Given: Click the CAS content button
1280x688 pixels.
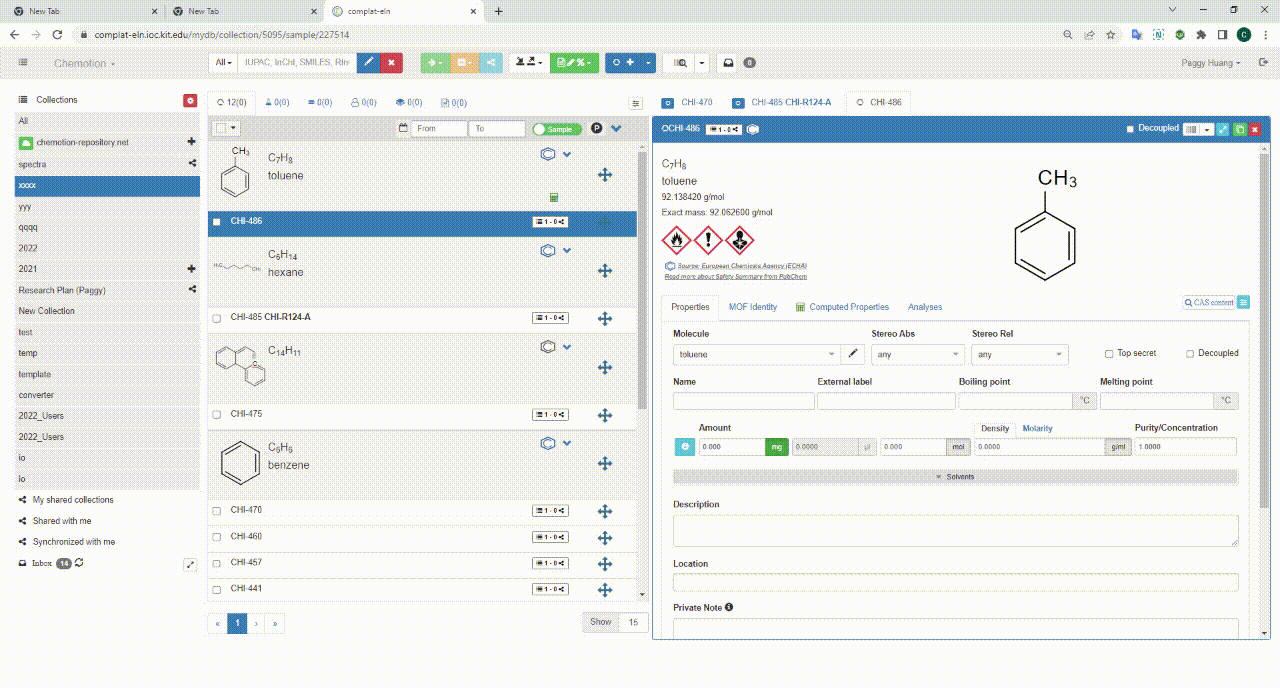Looking at the screenshot, I should tap(1208, 302).
